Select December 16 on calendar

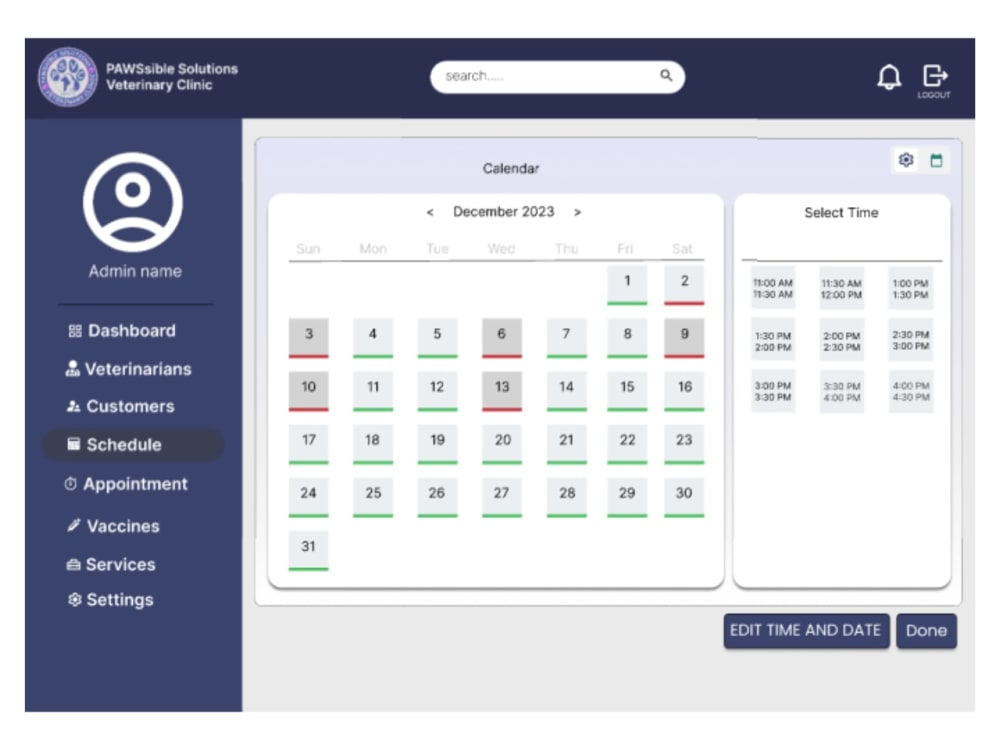tap(684, 390)
